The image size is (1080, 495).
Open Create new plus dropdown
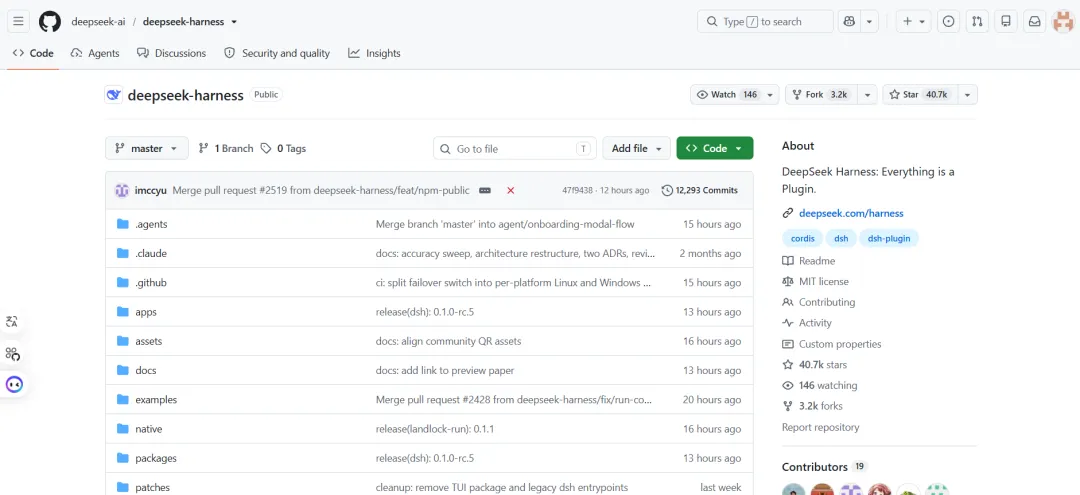point(914,21)
